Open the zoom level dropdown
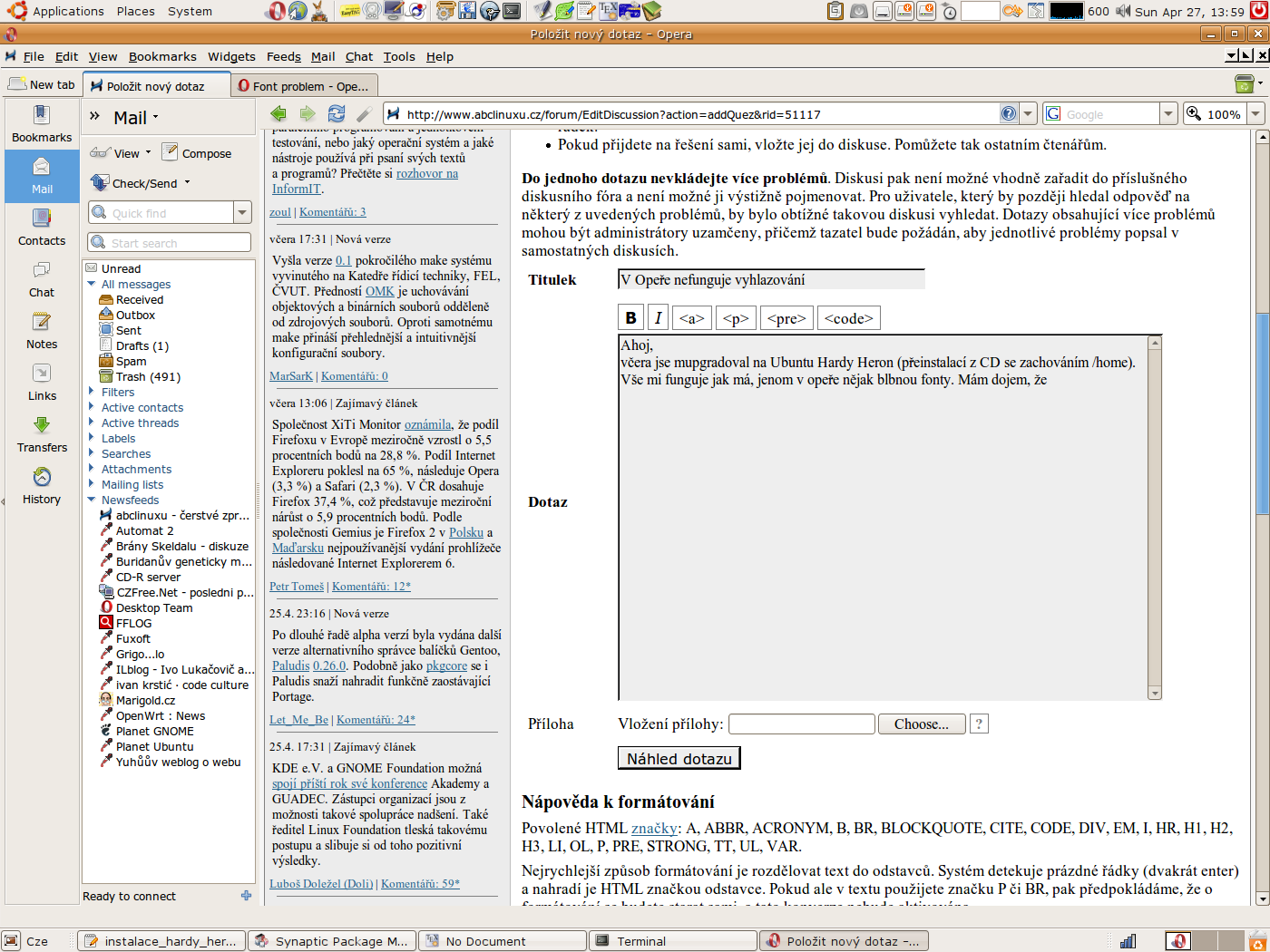The width and height of the screenshot is (1270, 952). click(1255, 114)
